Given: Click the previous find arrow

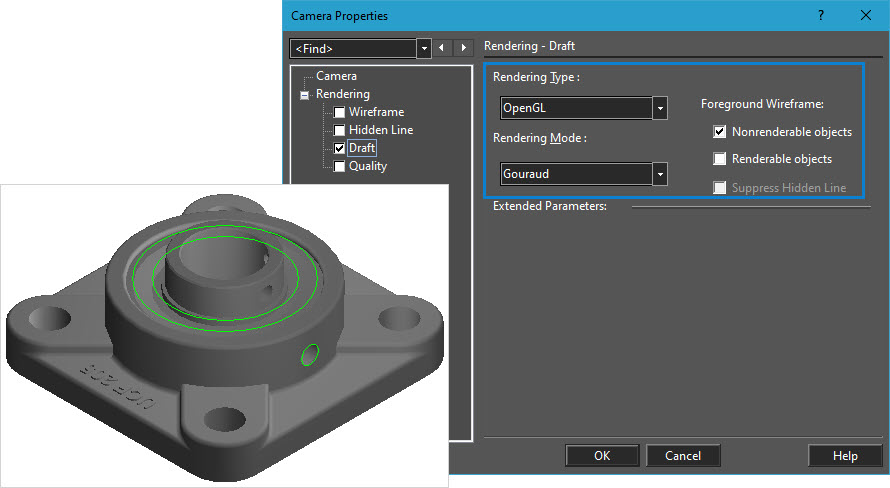Looking at the screenshot, I should coord(443,48).
